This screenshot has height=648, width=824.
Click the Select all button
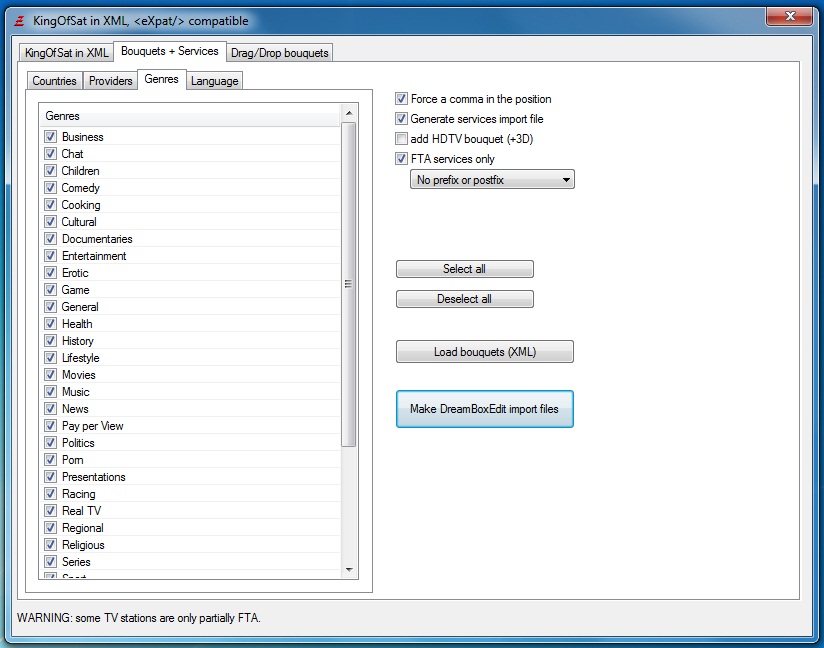click(x=465, y=269)
